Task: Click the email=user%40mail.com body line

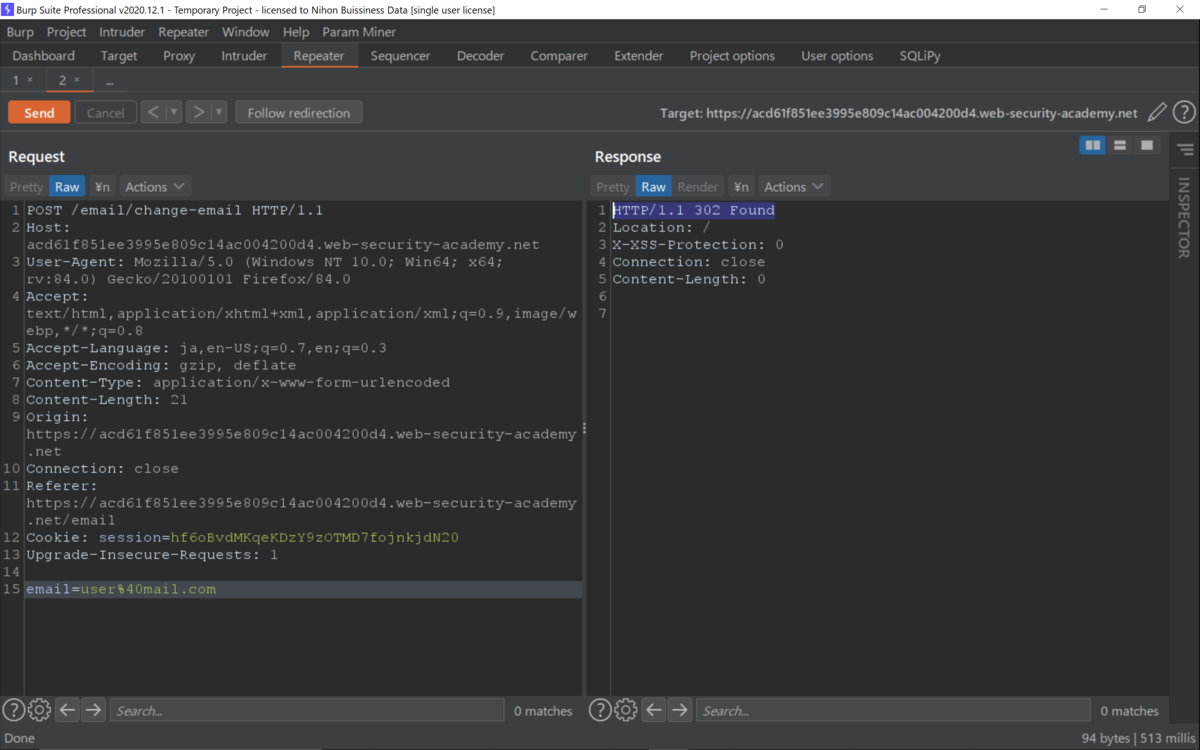Action: pyautogui.click(x=121, y=589)
